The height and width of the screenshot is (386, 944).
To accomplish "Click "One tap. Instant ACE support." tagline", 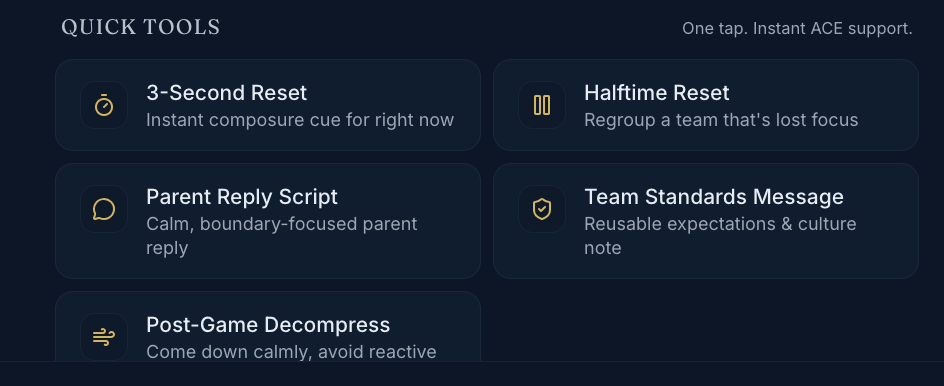I will pyautogui.click(x=797, y=28).
